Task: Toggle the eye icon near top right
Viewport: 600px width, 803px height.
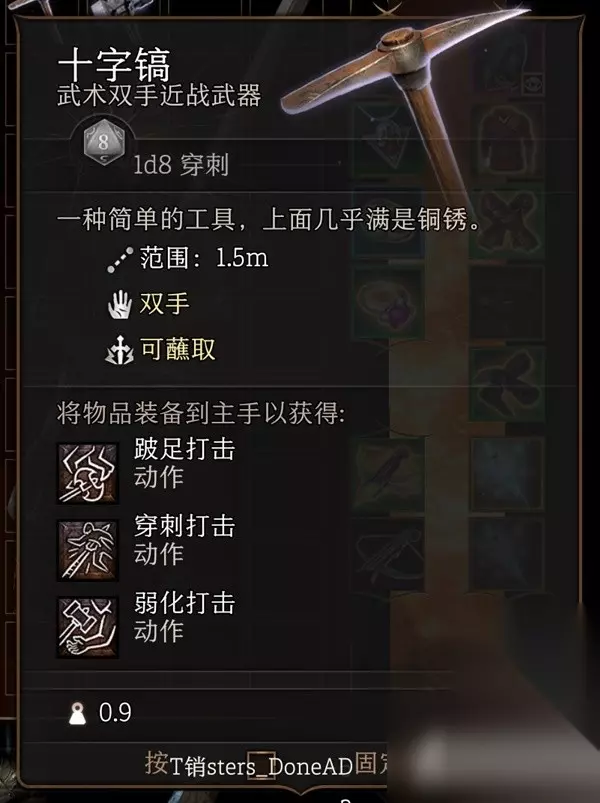Action: 533,83
